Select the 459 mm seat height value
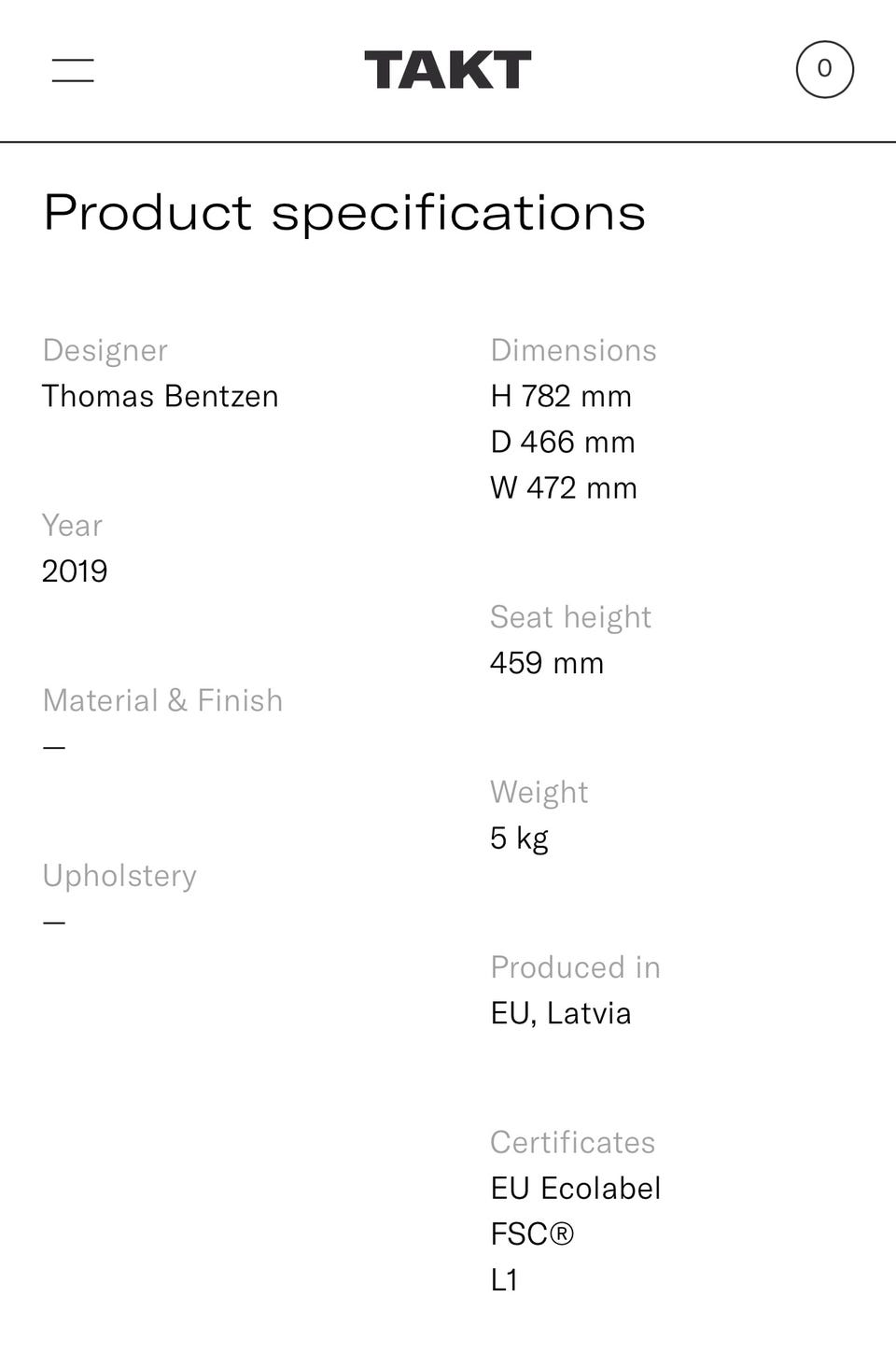This screenshot has height=1353, width=896. (x=547, y=663)
